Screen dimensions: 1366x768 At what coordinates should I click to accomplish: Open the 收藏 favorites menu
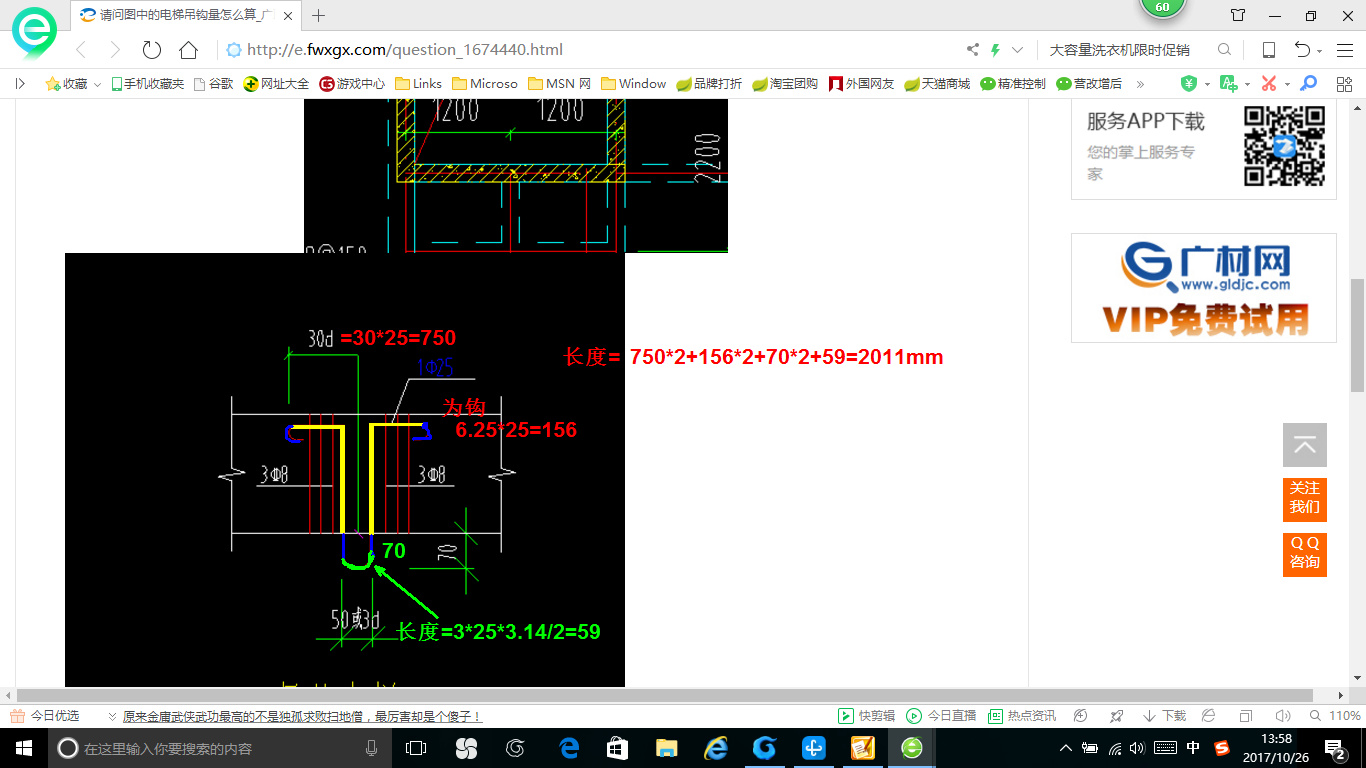pos(73,84)
